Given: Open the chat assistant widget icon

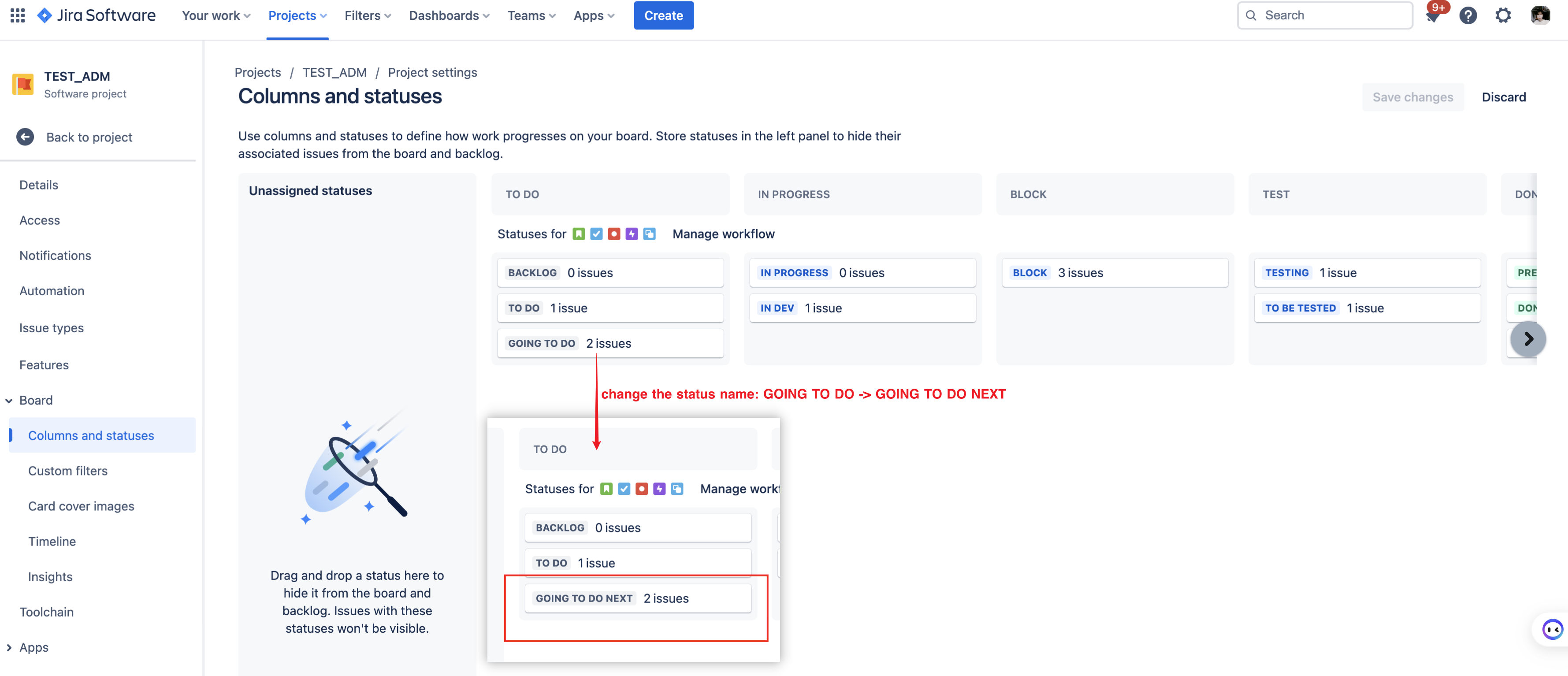Looking at the screenshot, I should pos(1552,629).
